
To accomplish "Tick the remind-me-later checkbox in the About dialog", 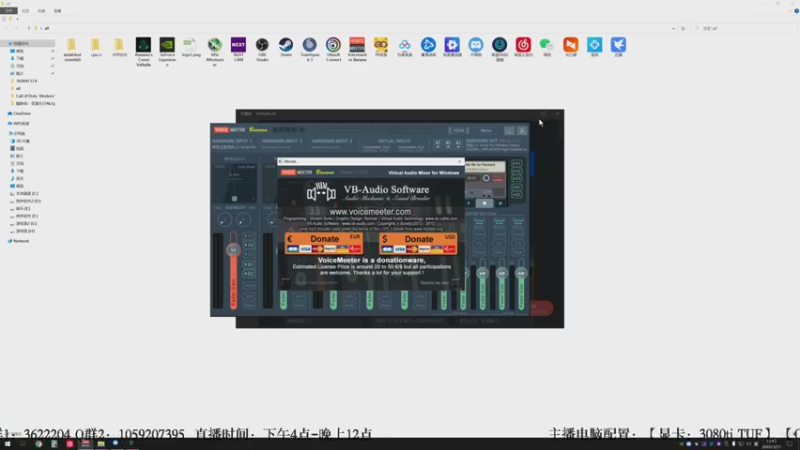I will pyautogui.click(x=455, y=282).
